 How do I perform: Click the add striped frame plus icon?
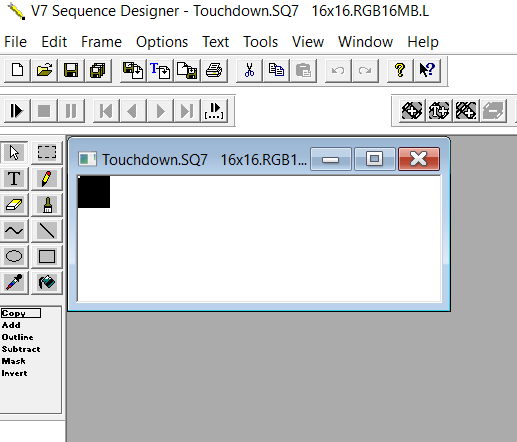466,111
